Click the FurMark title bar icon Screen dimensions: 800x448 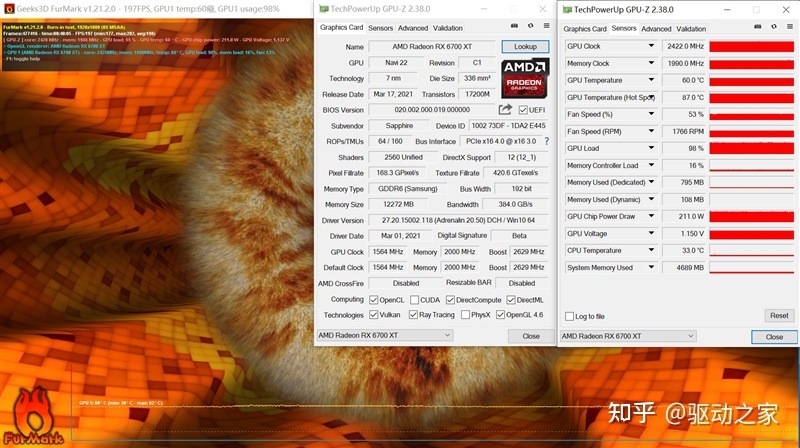click(9, 9)
